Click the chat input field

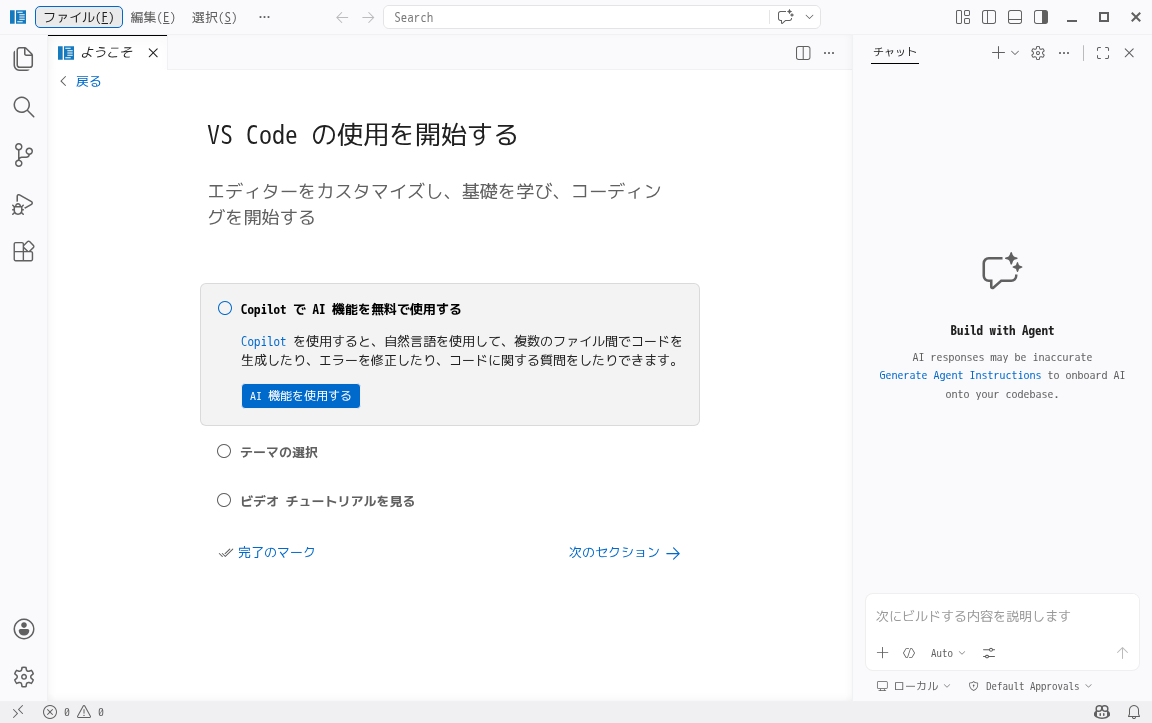pos(1002,616)
